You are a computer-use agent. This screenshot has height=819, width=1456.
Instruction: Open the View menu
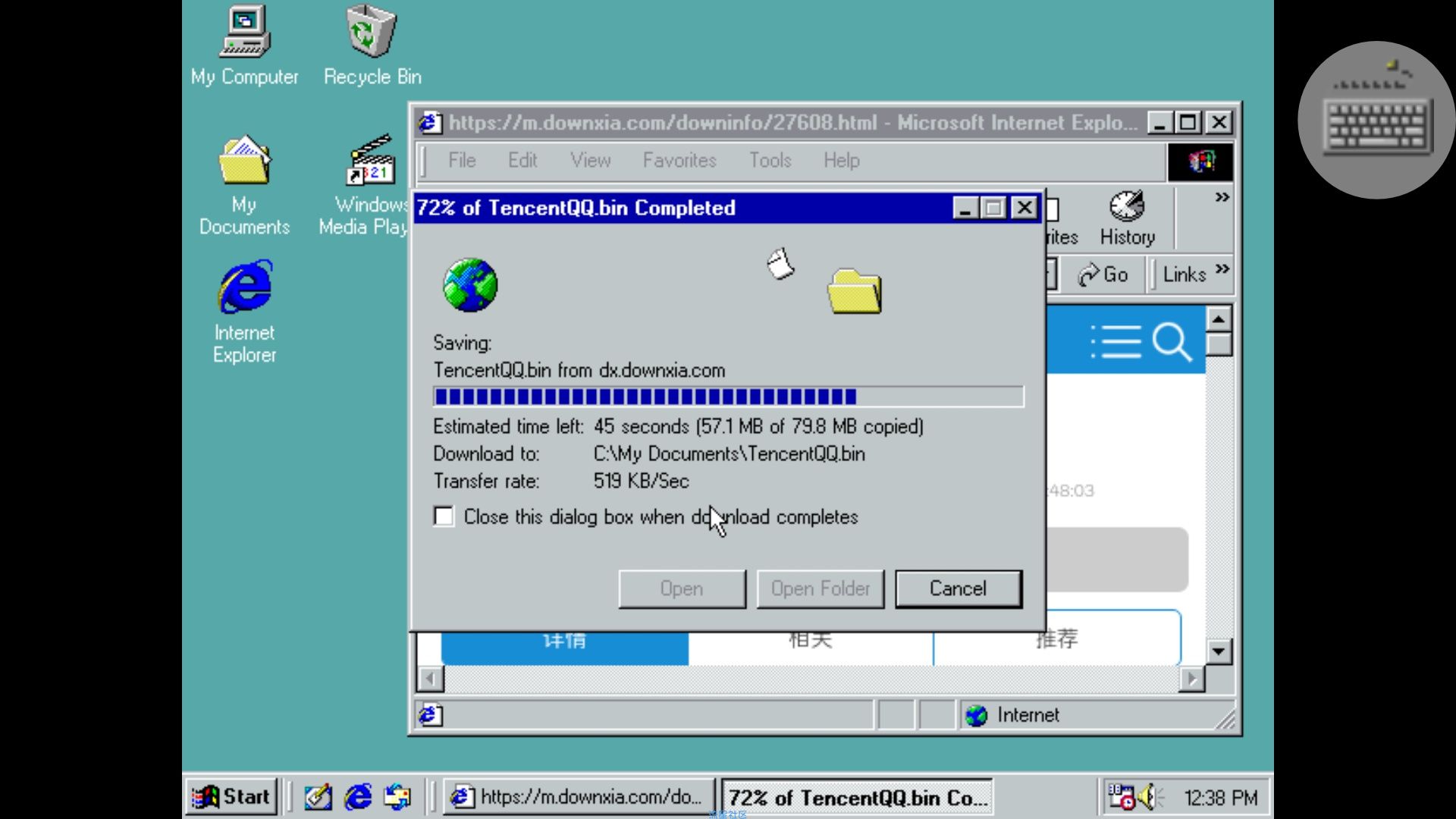[x=591, y=161]
